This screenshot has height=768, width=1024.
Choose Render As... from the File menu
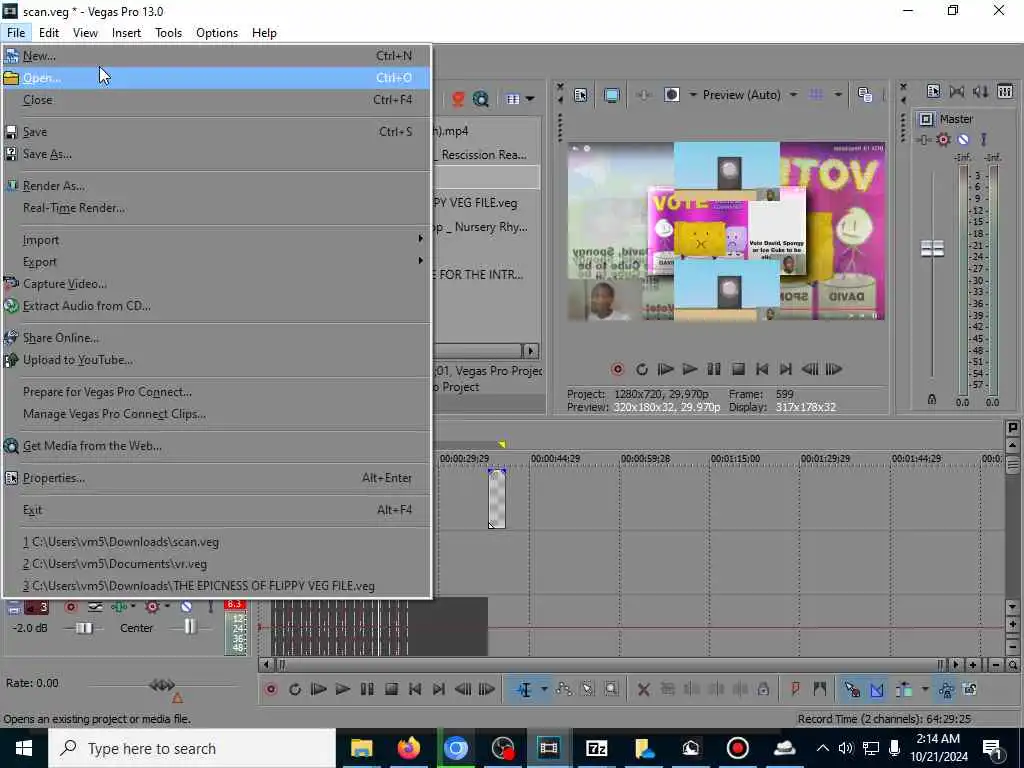point(216,186)
